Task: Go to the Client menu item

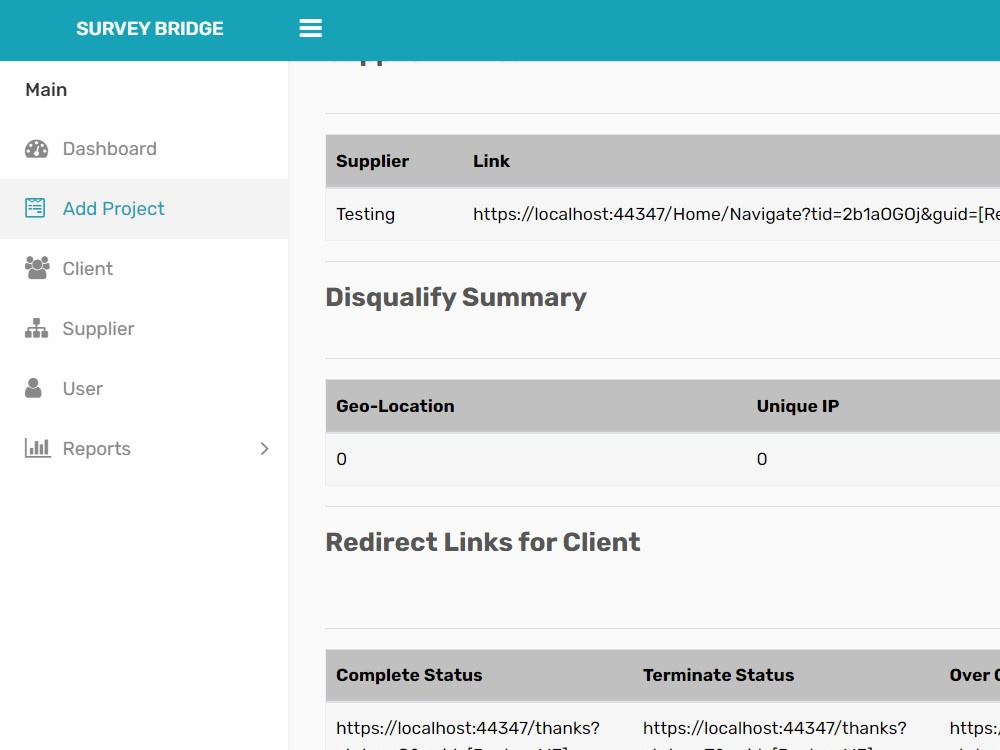Action: tap(144, 268)
